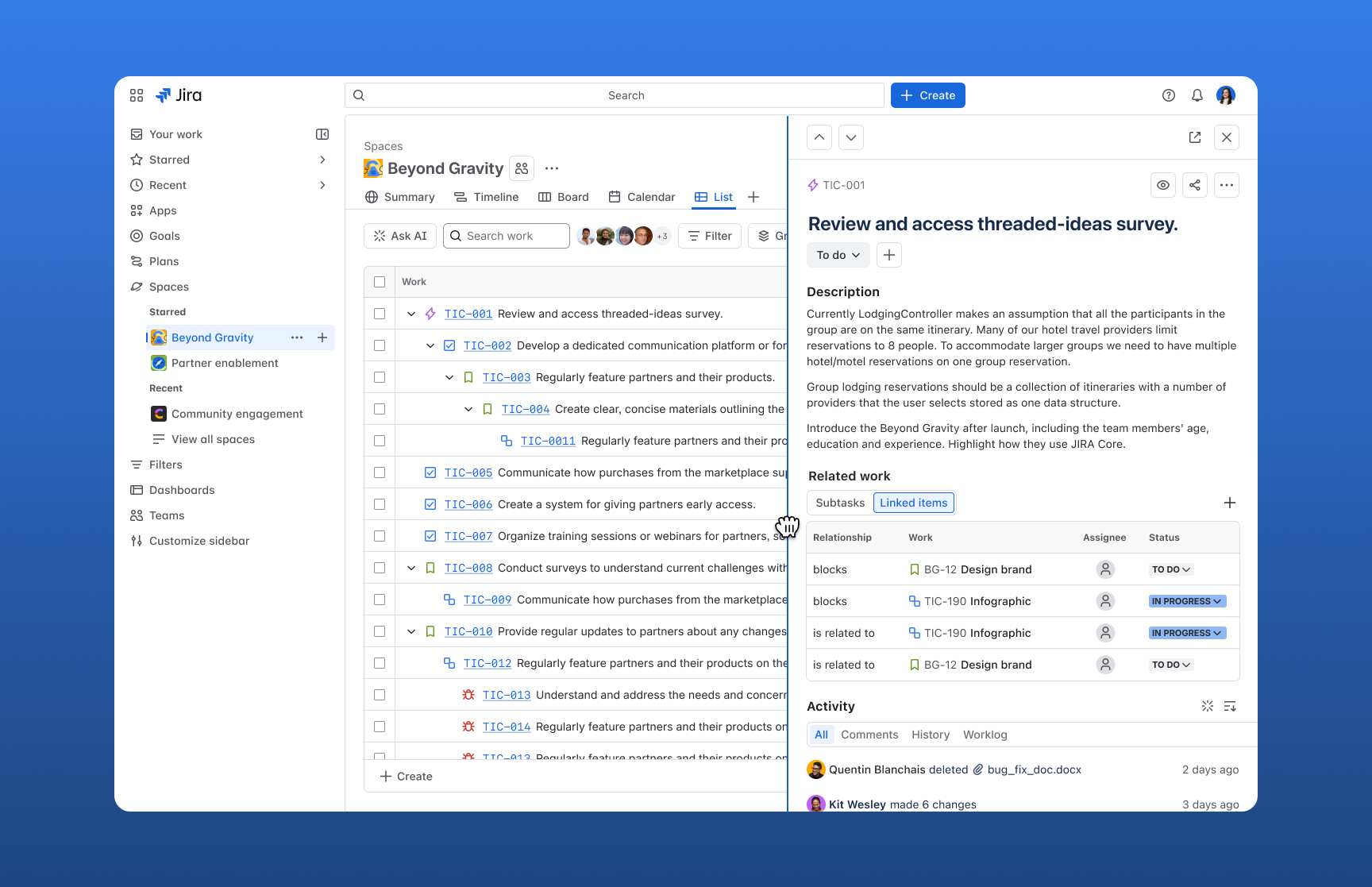This screenshot has width=1372, height=887.
Task: Toggle watch with the eye icon
Action: pos(1163,185)
